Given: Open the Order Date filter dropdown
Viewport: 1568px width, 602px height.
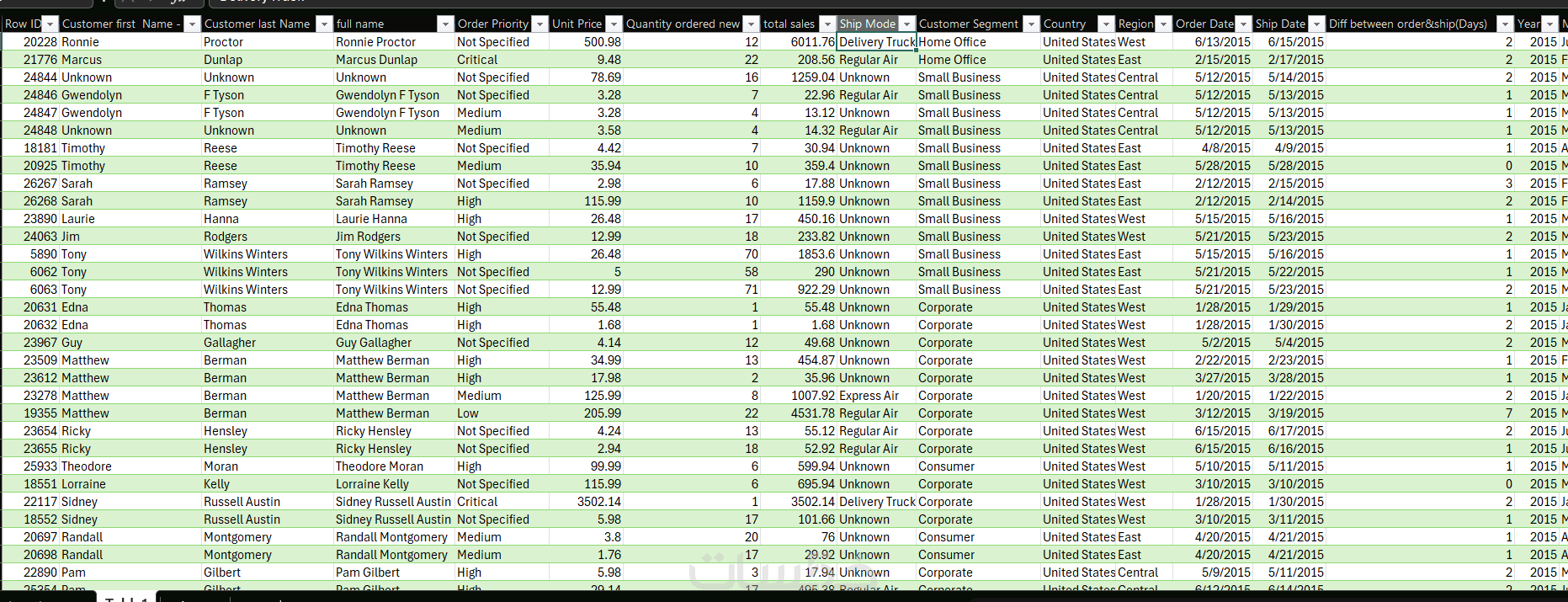Looking at the screenshot, I should (1243, 24).
